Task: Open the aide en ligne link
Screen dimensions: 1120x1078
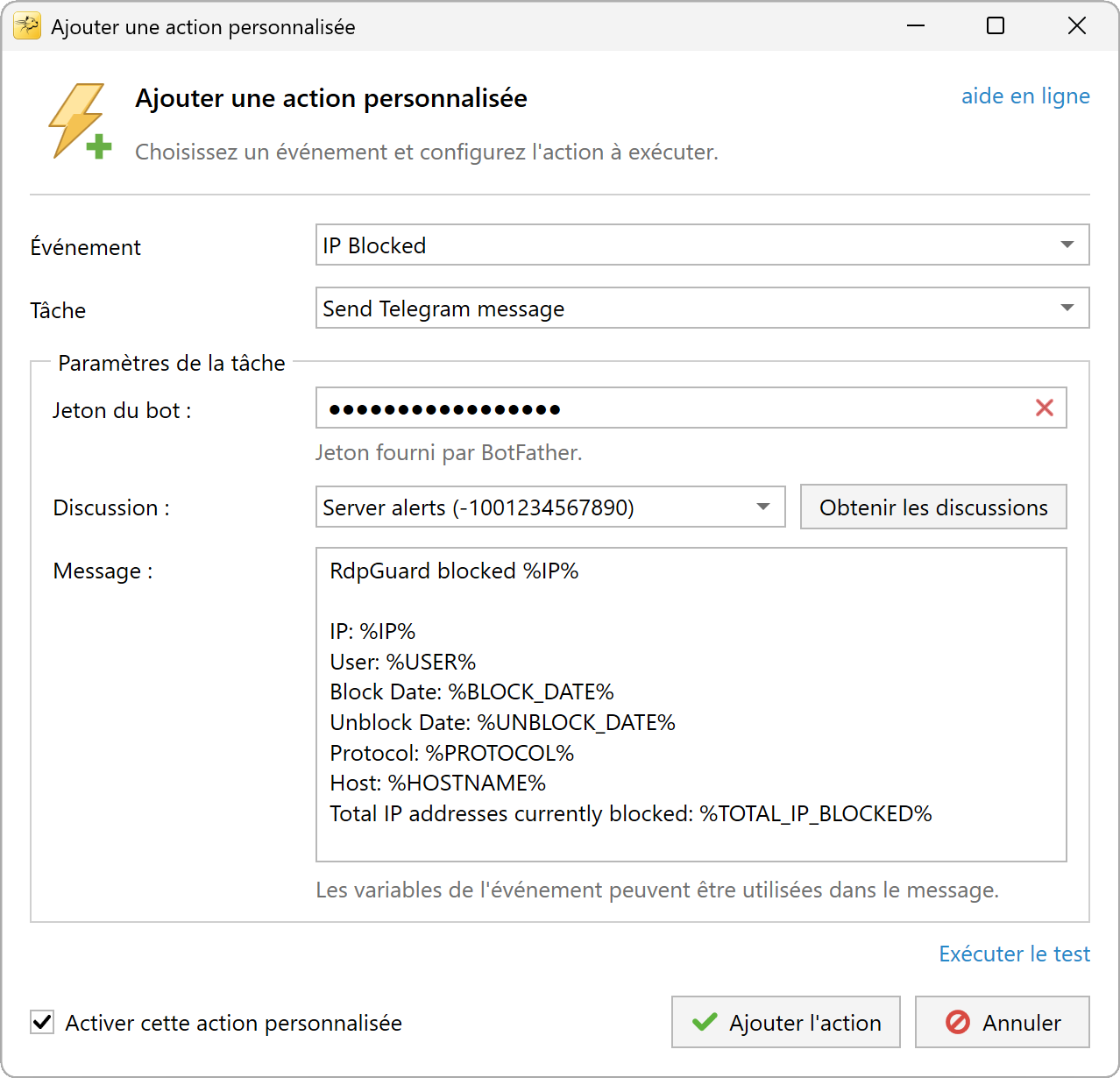Action: click(x=1025, y=96)
